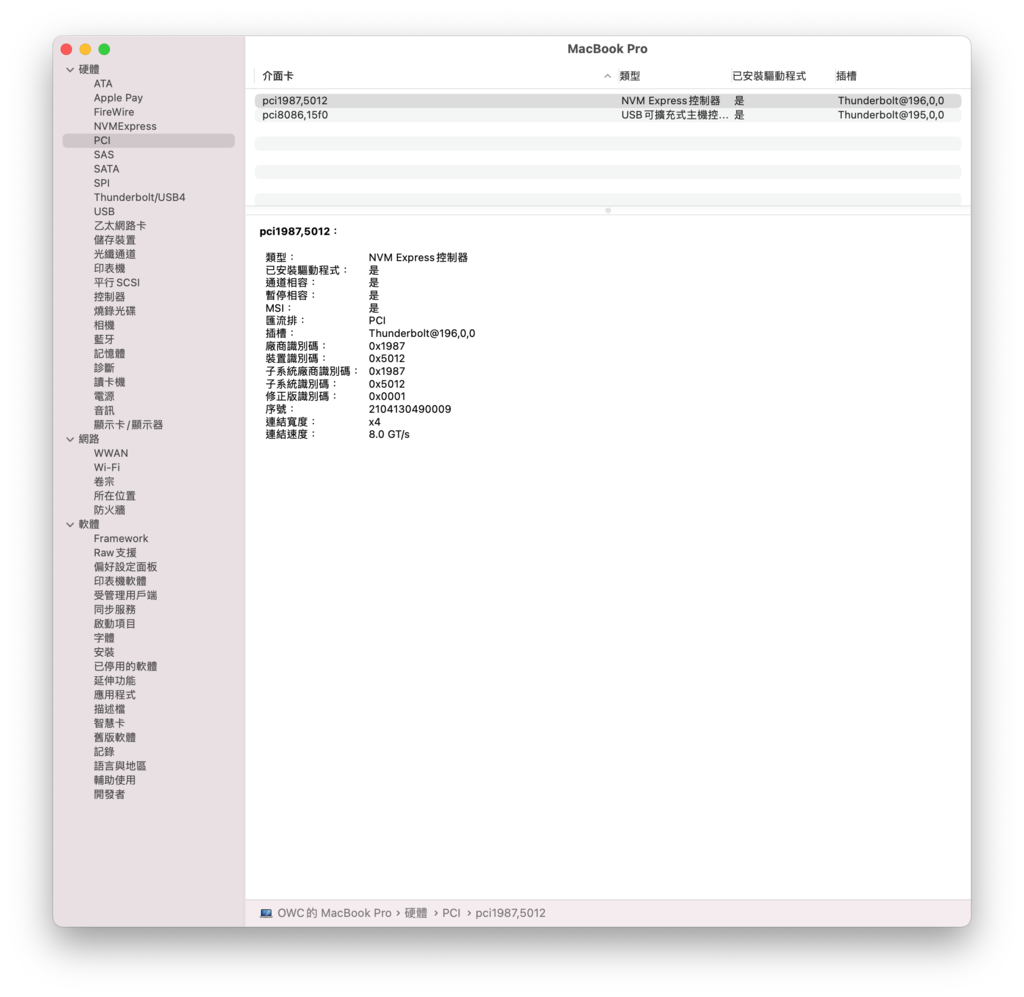This screenshot has width=1024, height=997.
Task: Open 字體 fonts entry
Action: 104,638
